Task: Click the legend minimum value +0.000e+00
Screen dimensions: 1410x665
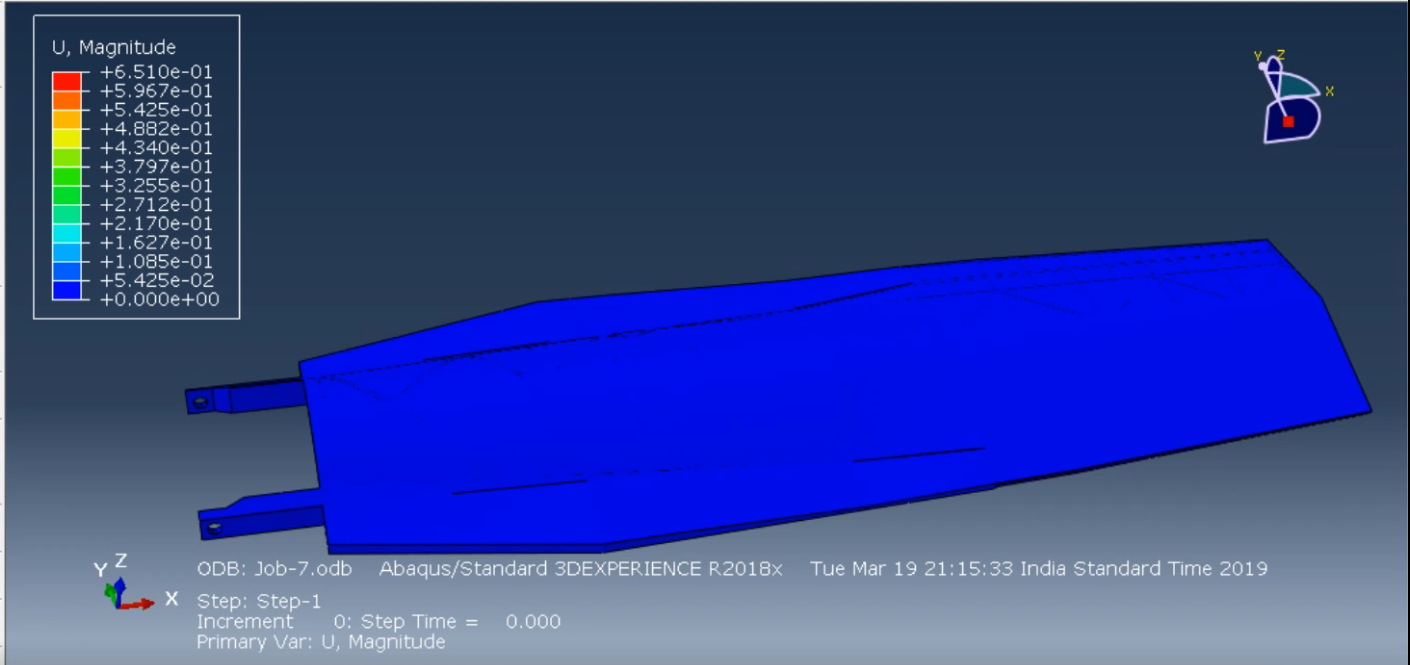Action: click(x=160, y=300)
